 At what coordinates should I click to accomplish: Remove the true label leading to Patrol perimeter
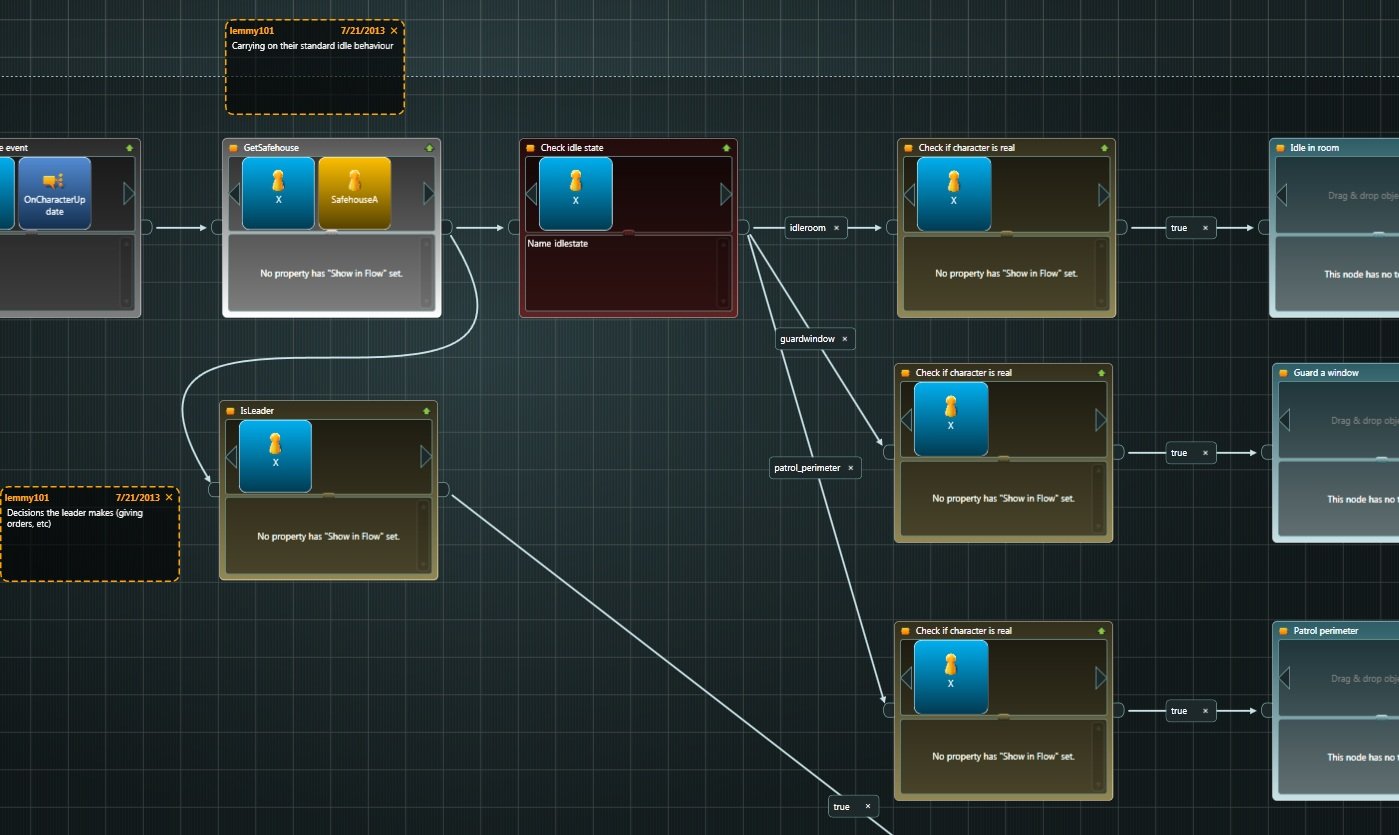coord(1205,711)
